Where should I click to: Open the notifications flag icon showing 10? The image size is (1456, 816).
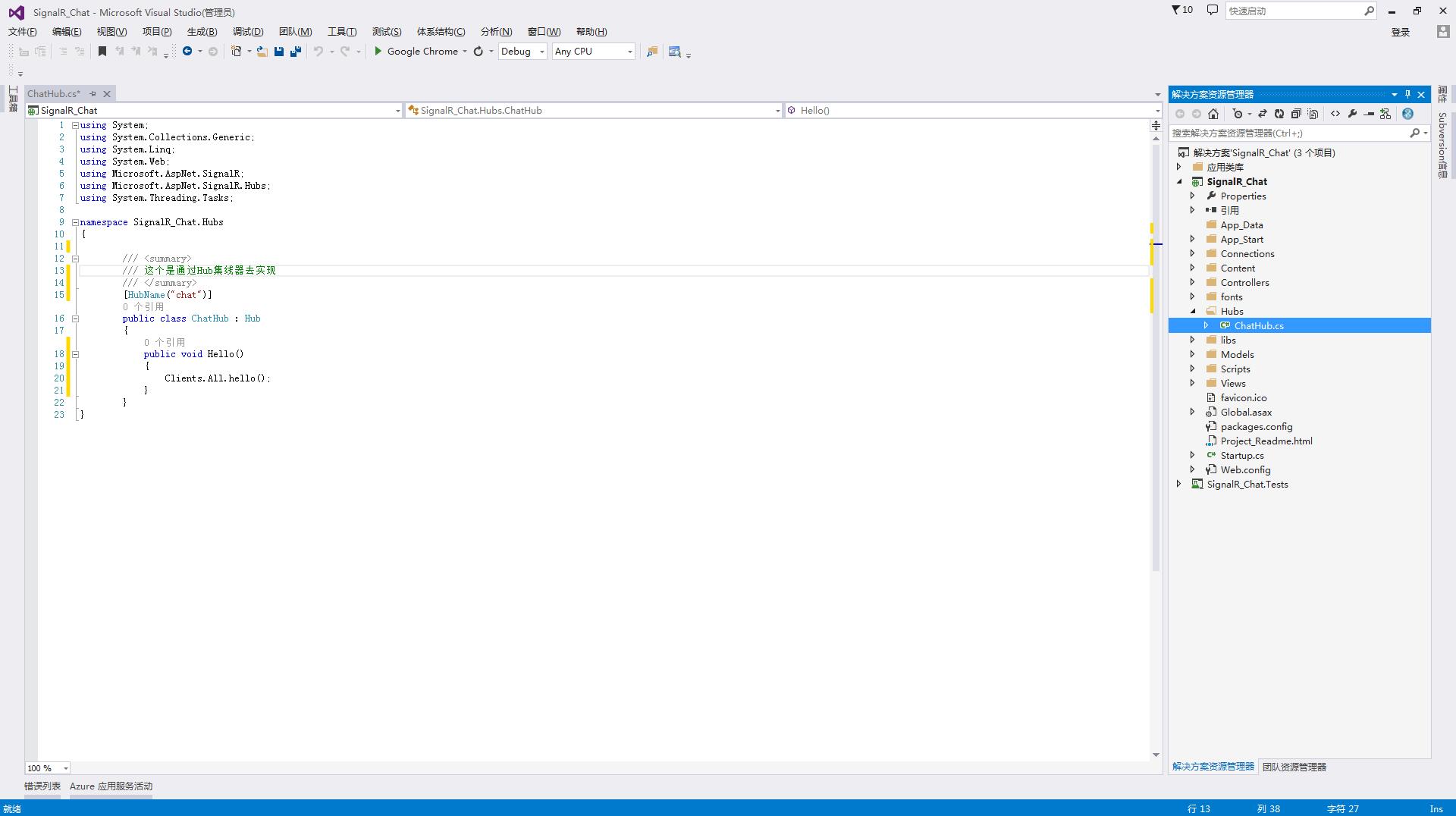pos(1182,10)
